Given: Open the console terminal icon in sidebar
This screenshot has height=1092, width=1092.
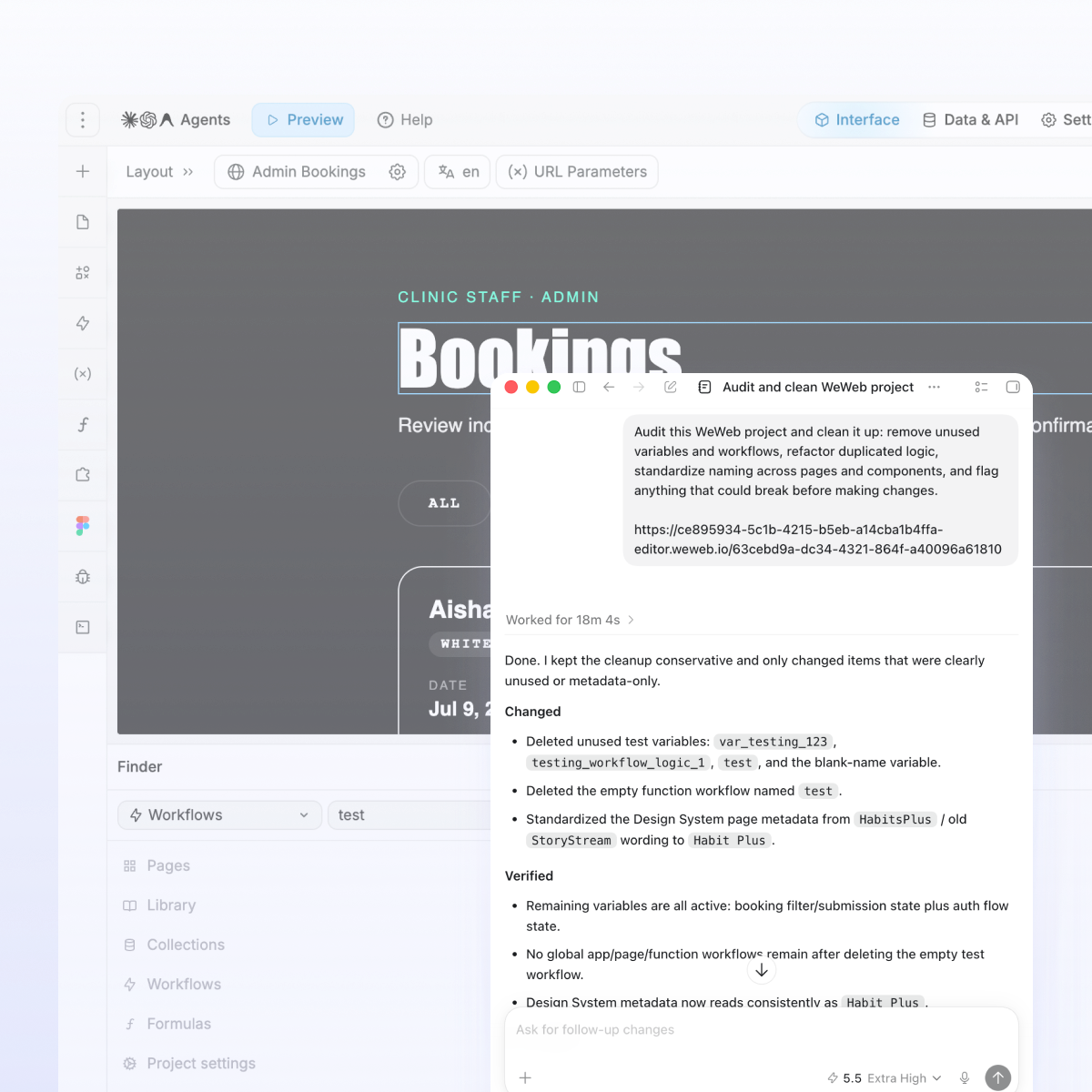Looking at the screenshot, I should pyautogui.click(x=83, y=627).
